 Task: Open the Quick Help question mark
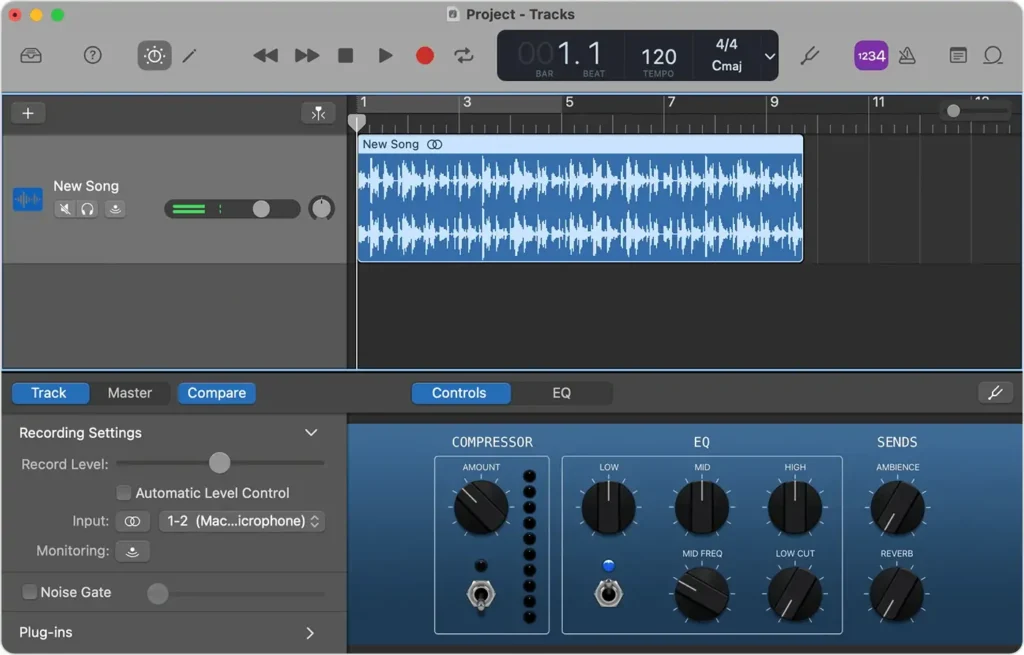92,56
